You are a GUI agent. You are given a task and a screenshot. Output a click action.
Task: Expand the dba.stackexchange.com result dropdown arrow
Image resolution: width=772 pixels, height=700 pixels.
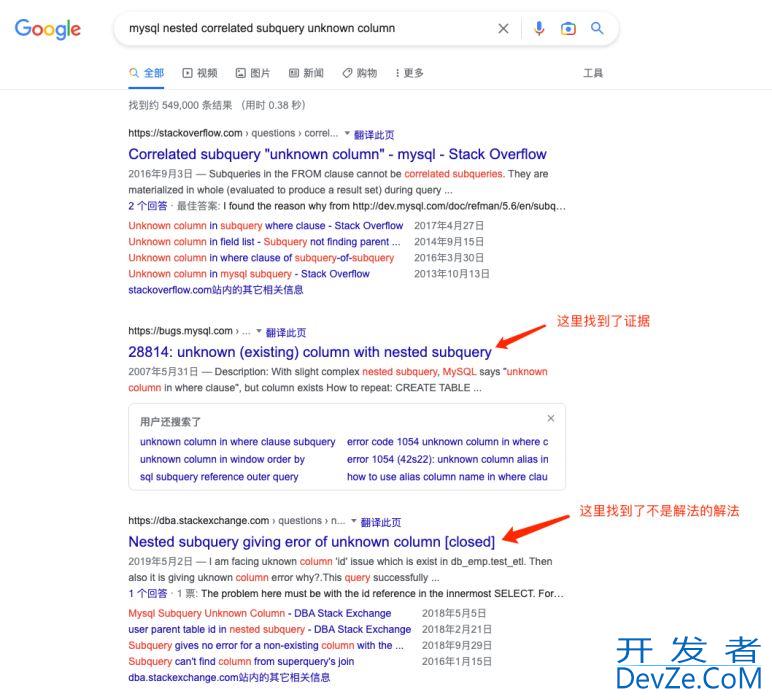pos(354,521)
